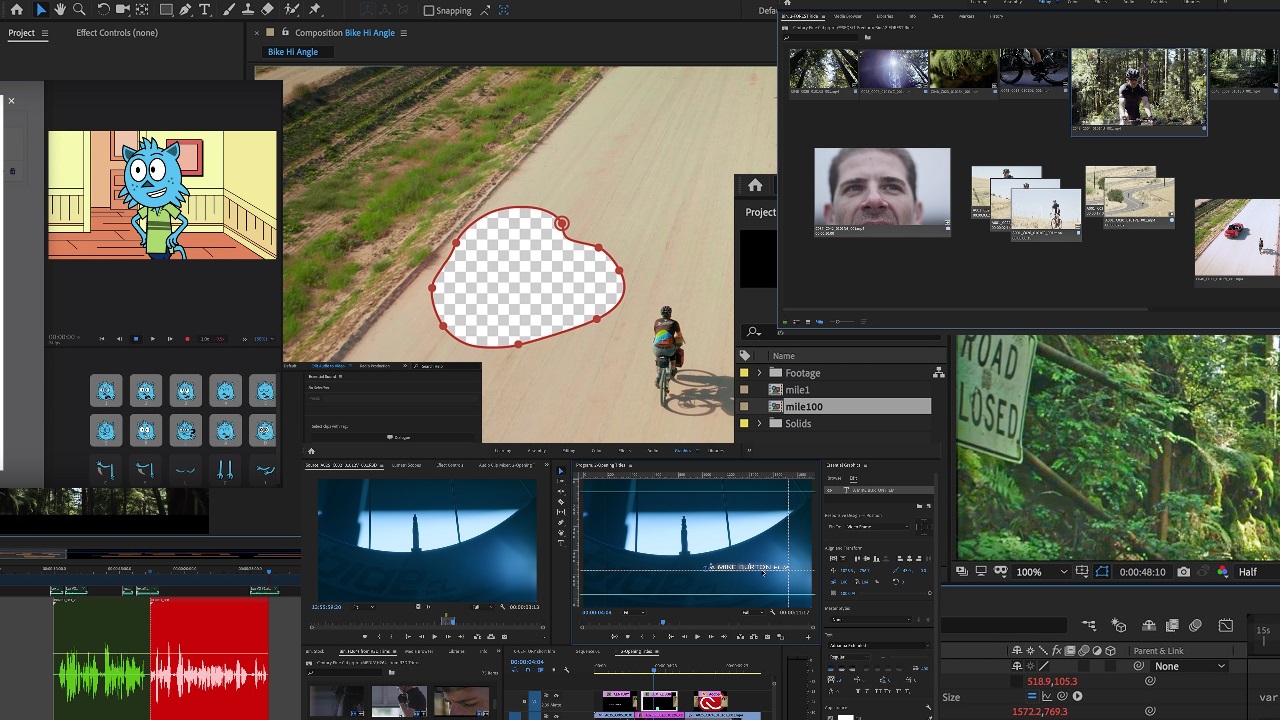Toggle Motion Blur switch in timeline

pyautogui.click(x=1196, y=626)
